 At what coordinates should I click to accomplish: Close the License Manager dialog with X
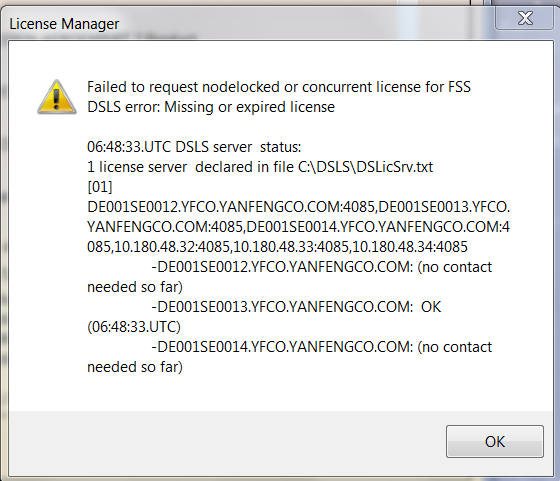point(525,18)
